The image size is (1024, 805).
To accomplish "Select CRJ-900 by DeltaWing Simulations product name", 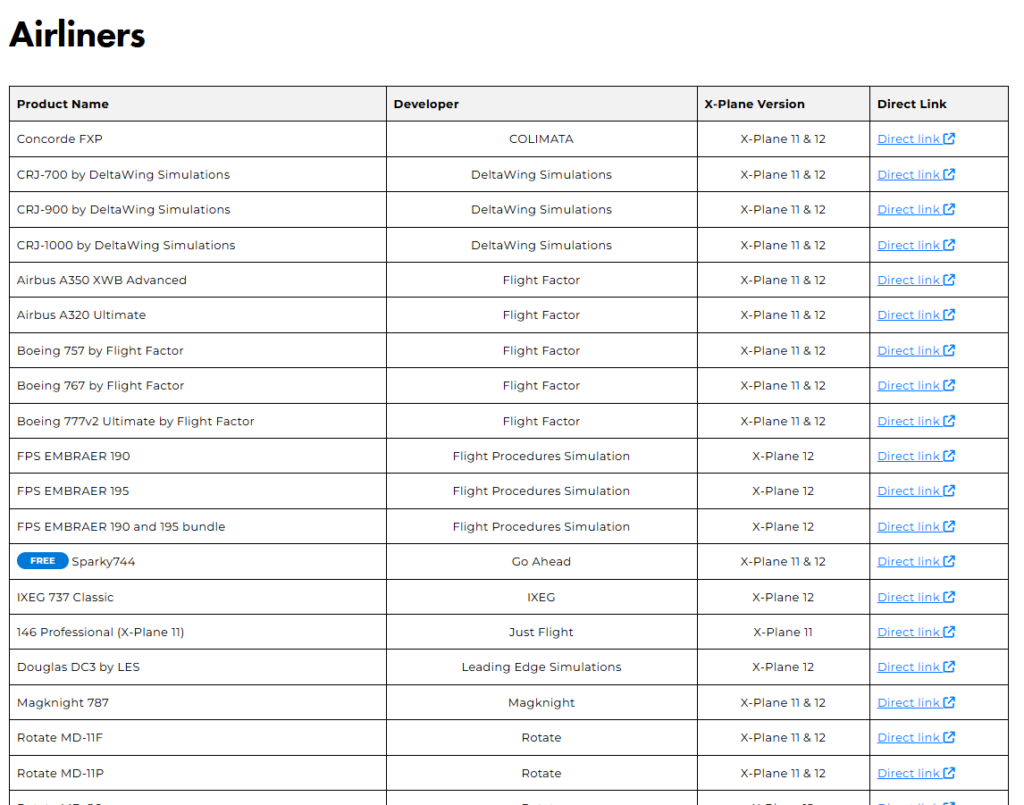I will click(123, 209).
